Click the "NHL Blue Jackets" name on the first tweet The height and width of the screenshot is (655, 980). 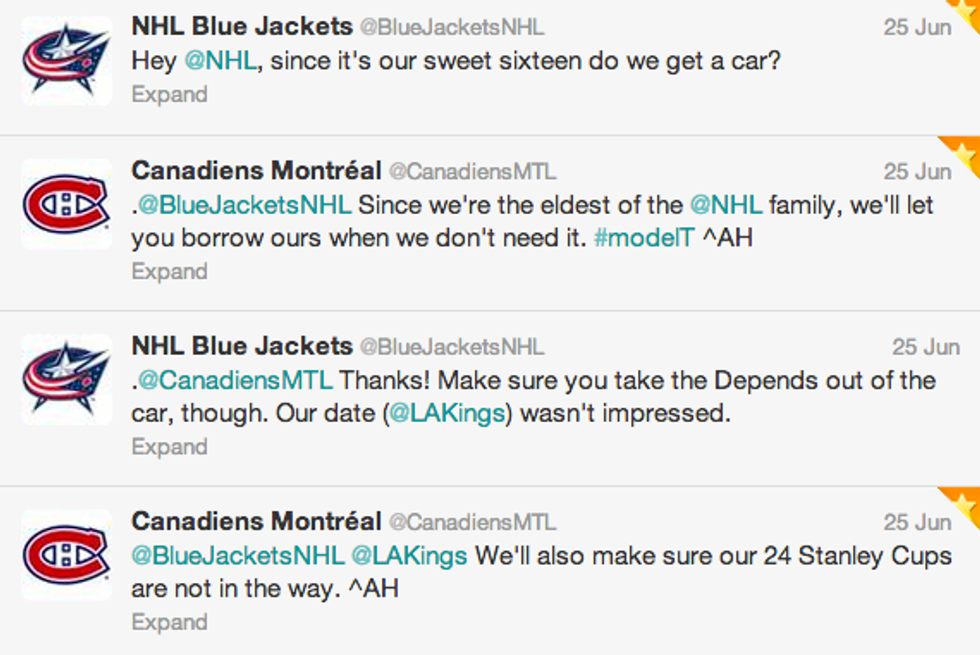click(242, 26)
